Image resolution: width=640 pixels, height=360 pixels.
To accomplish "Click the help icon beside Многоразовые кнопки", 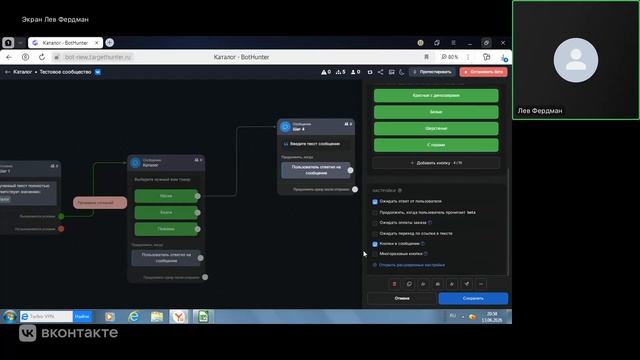I will point(426,254).
